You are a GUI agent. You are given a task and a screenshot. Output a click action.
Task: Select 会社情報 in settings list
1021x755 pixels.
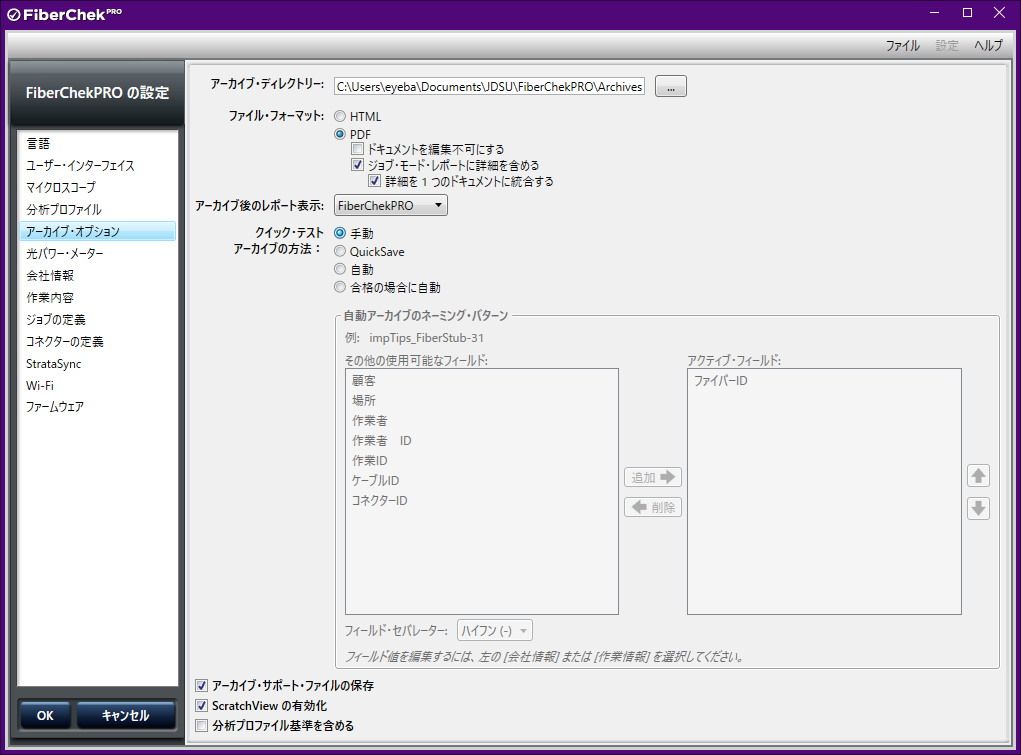pyautogui.click(x=98, y=276)
